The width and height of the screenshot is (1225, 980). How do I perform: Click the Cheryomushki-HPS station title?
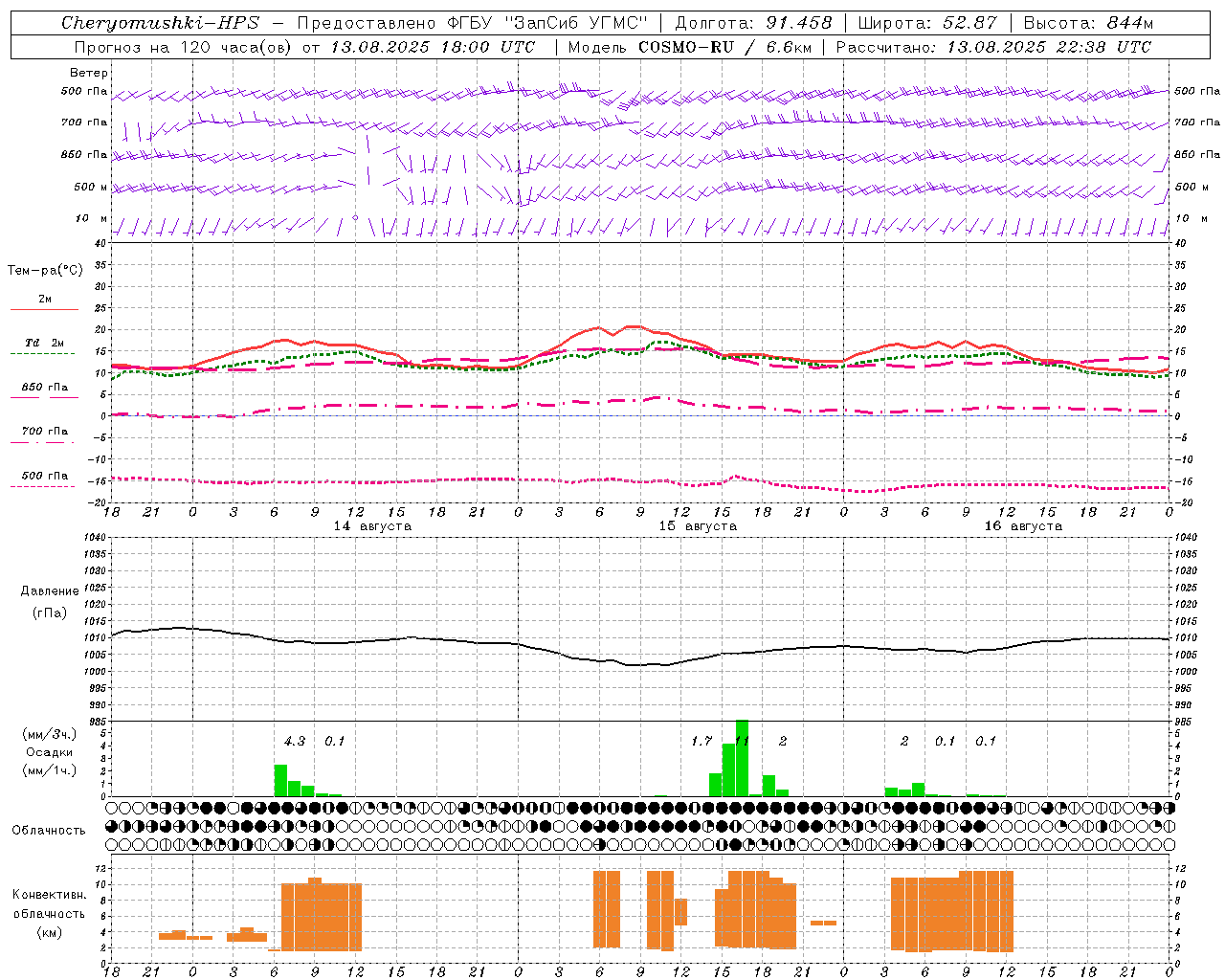pos(160,23)
